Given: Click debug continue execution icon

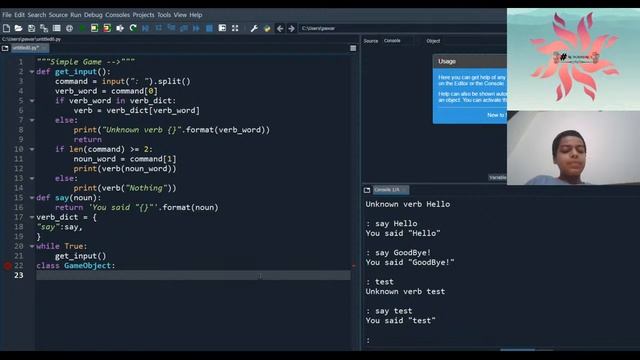Looking at the screenshot, I should point(196,28).
